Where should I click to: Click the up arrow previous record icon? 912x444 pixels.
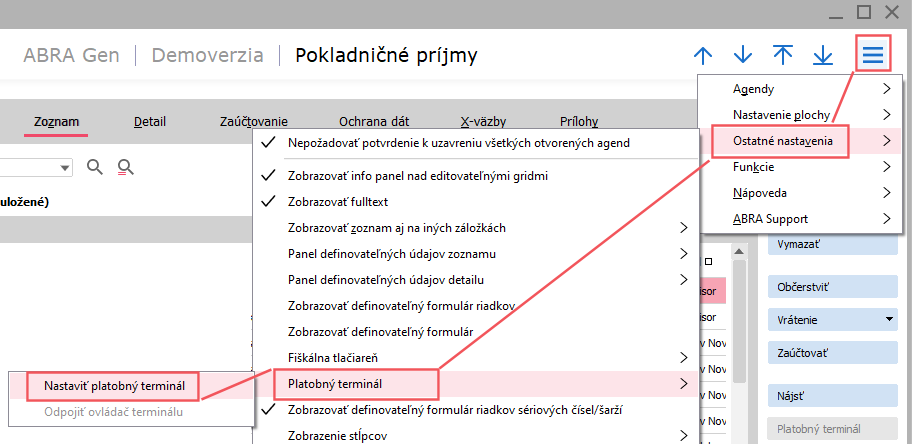click(703, 55)
